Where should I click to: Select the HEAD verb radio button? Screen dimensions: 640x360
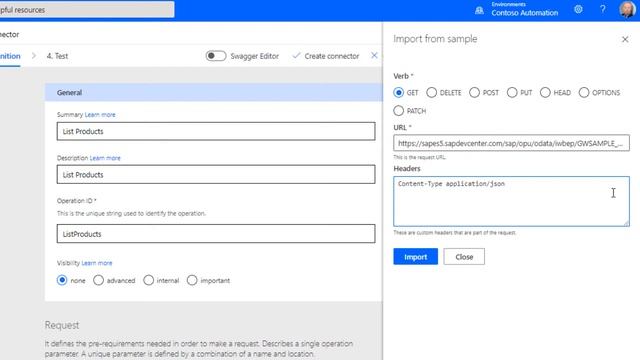click(x=545, y=93)
